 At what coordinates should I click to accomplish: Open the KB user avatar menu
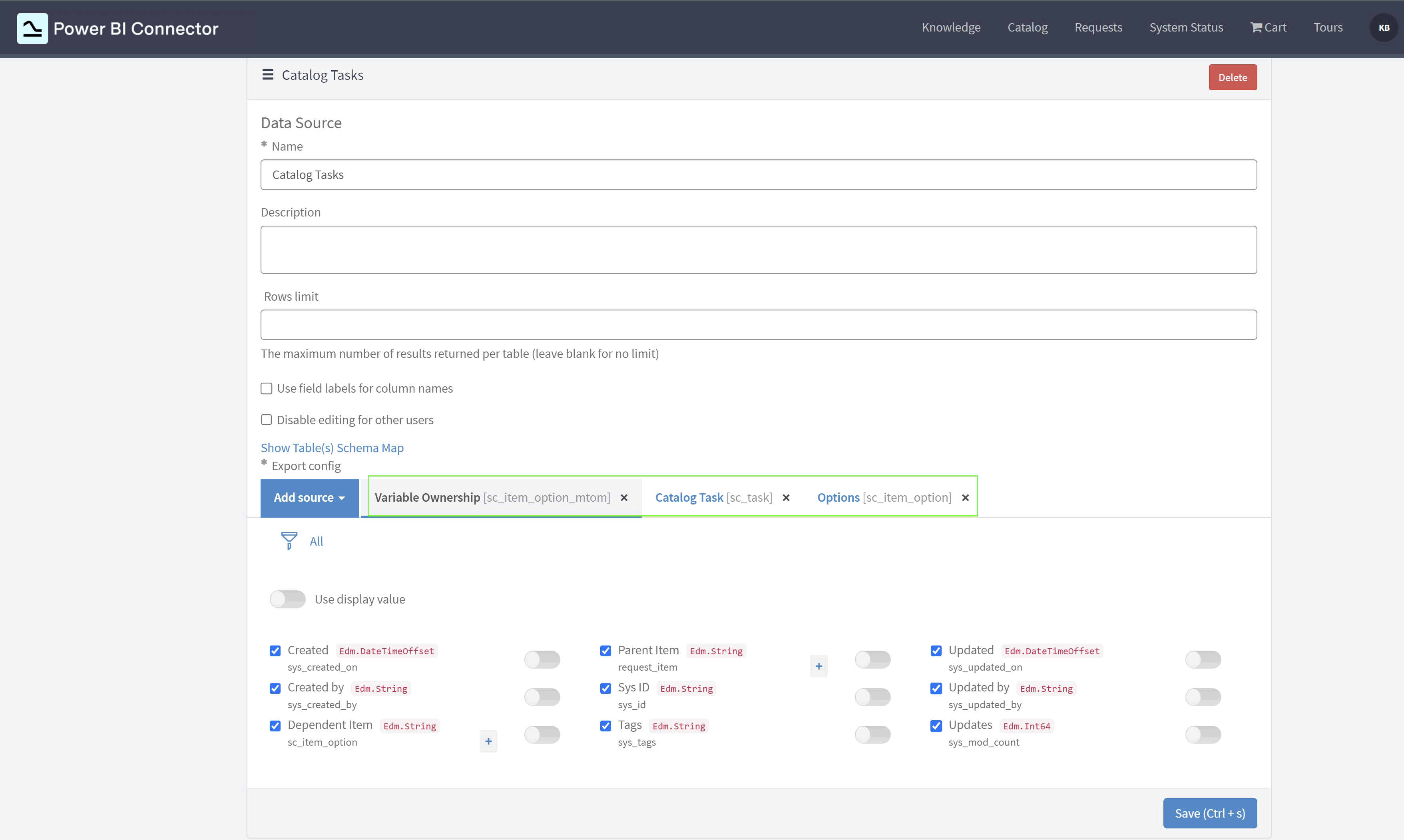coord(1384,27)
